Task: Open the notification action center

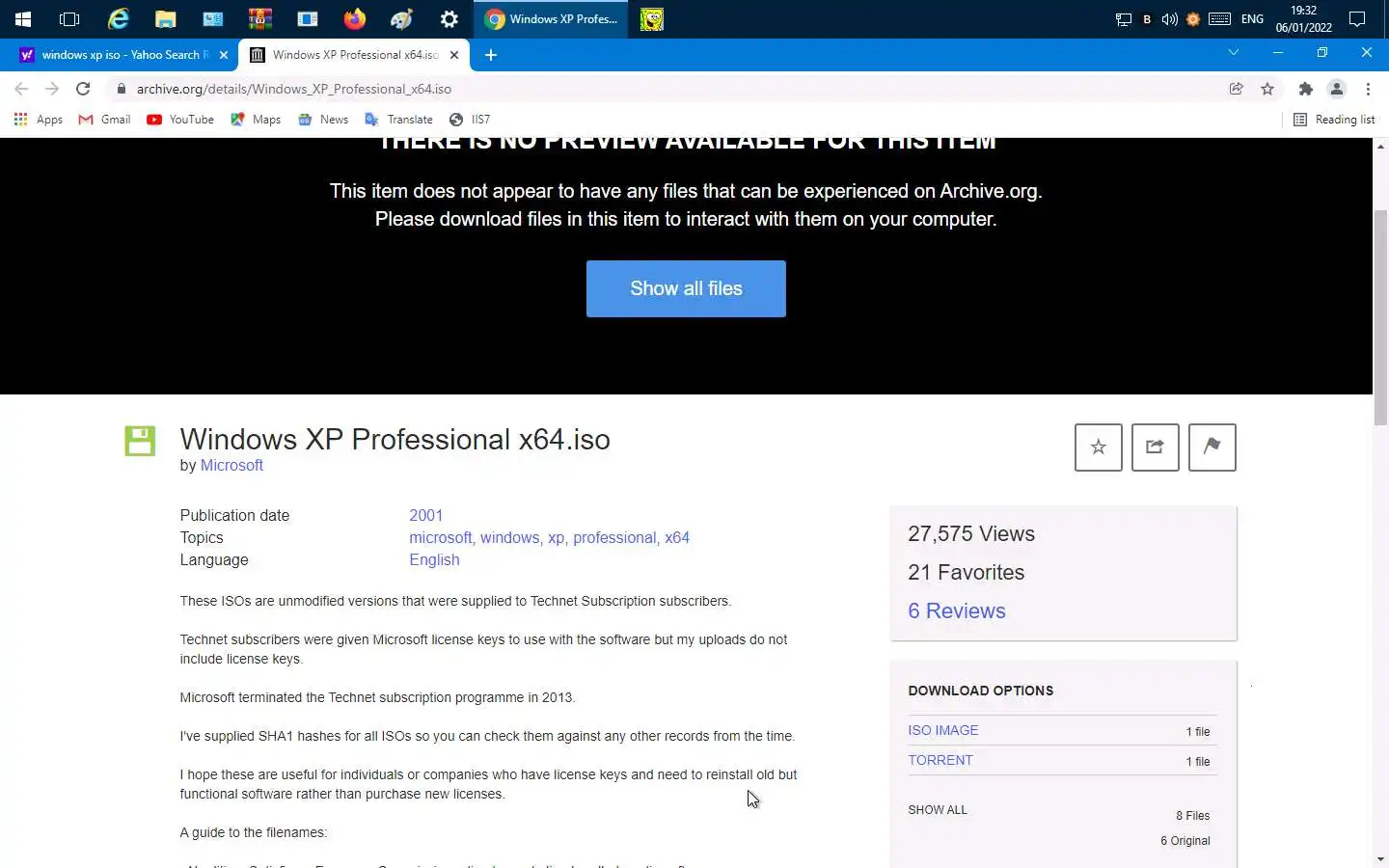Action: point(1357,19)
